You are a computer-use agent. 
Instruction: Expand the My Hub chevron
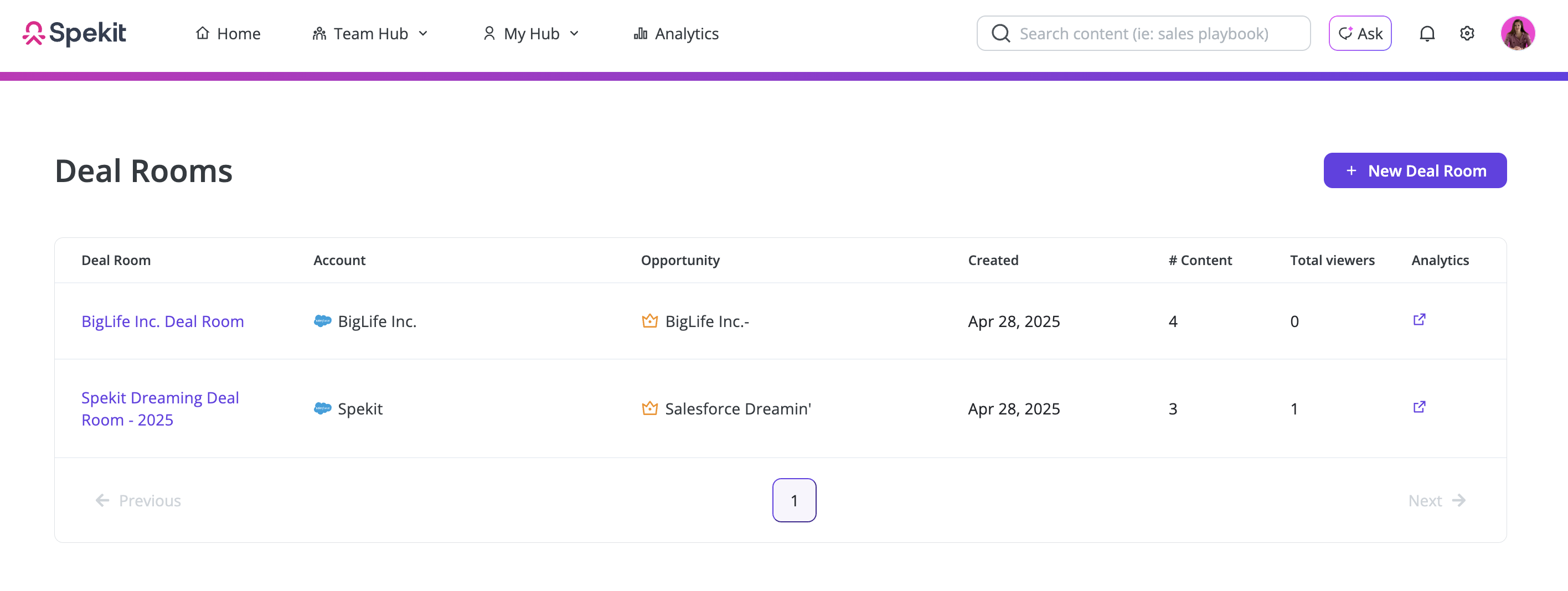[x=574, y=33]
